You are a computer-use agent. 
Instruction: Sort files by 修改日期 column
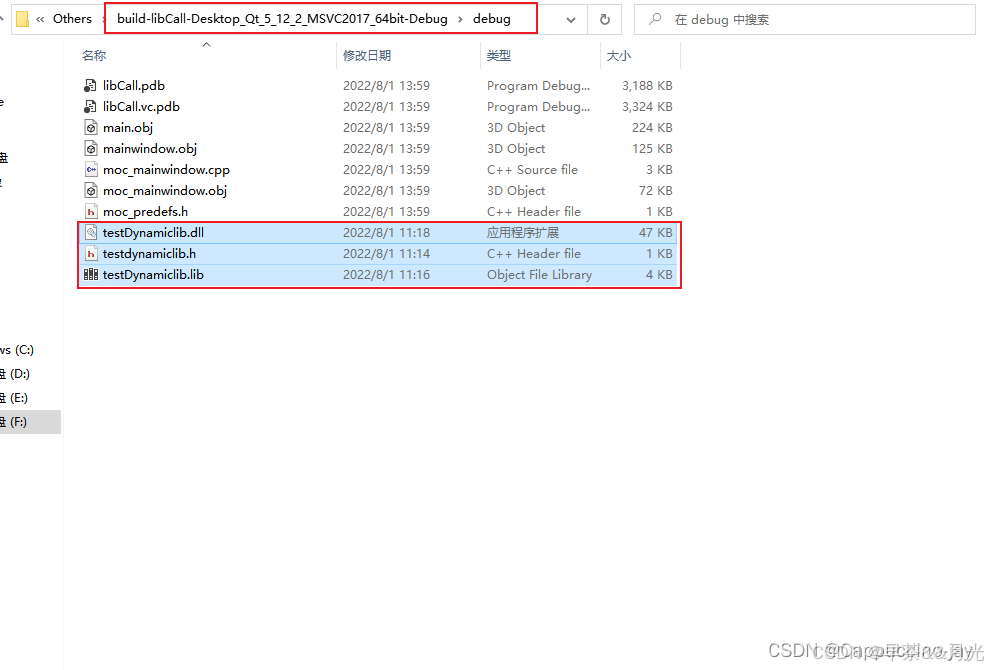coord(367,55)
